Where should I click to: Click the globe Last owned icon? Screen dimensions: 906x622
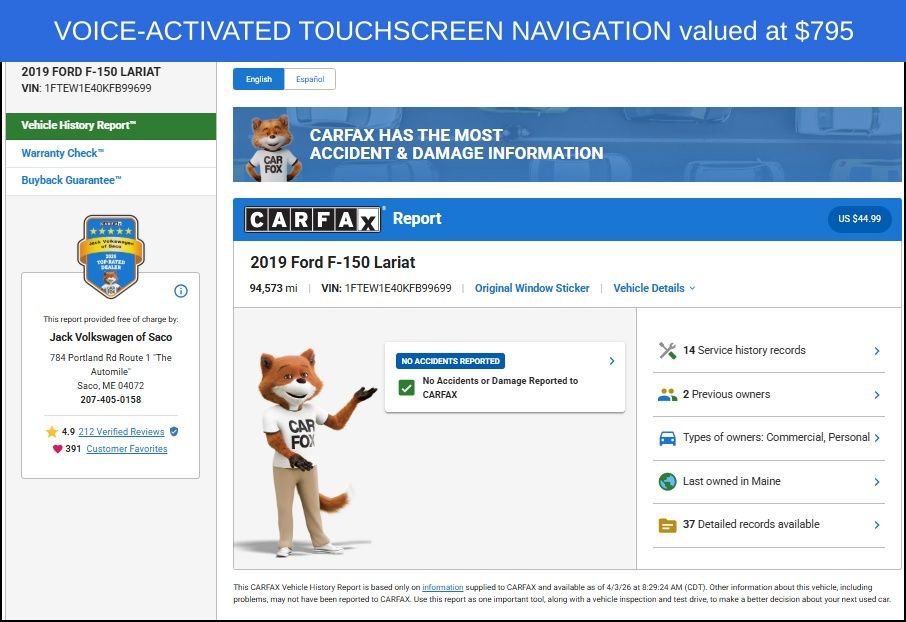(x=668, y=482)
